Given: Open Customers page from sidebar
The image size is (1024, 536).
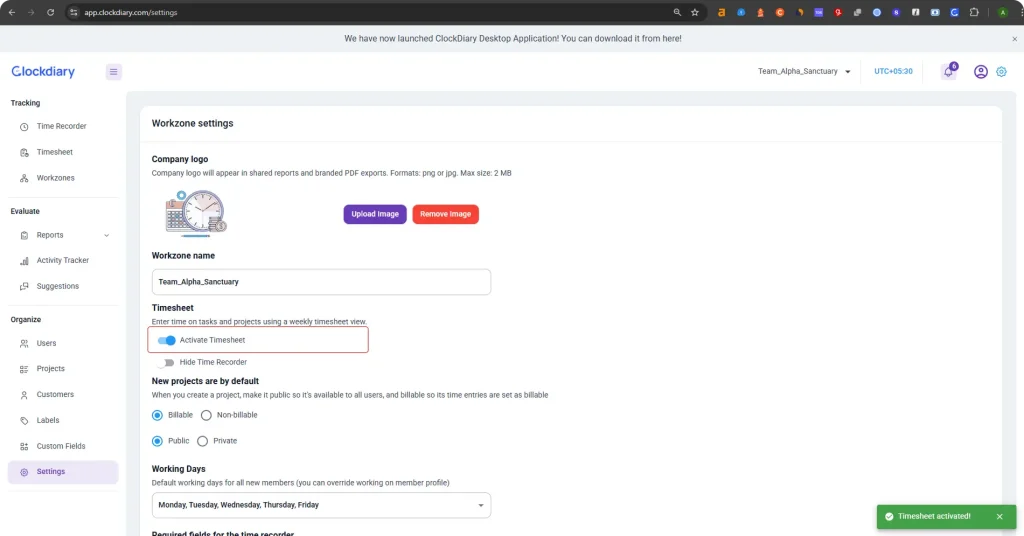Looking at the screenshot, I should (x=55, y=394).
